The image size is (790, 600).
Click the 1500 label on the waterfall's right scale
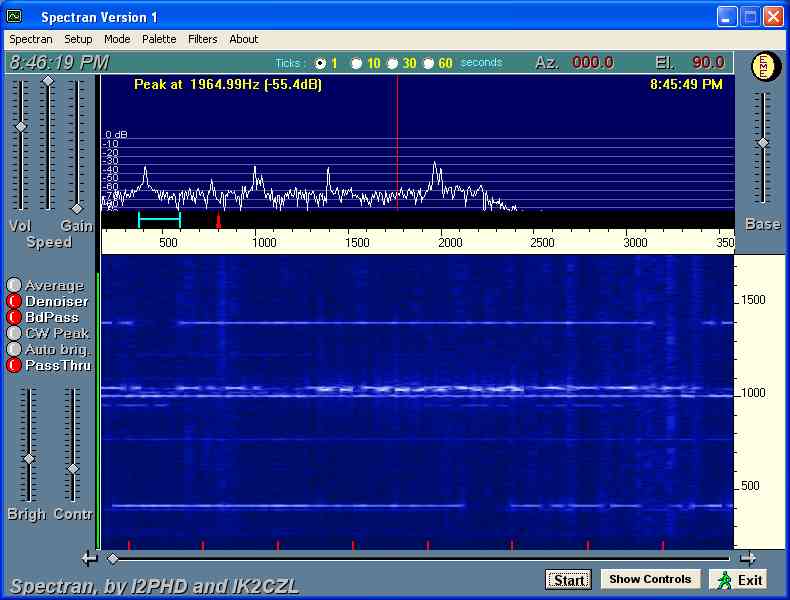(x=753, y=300)
